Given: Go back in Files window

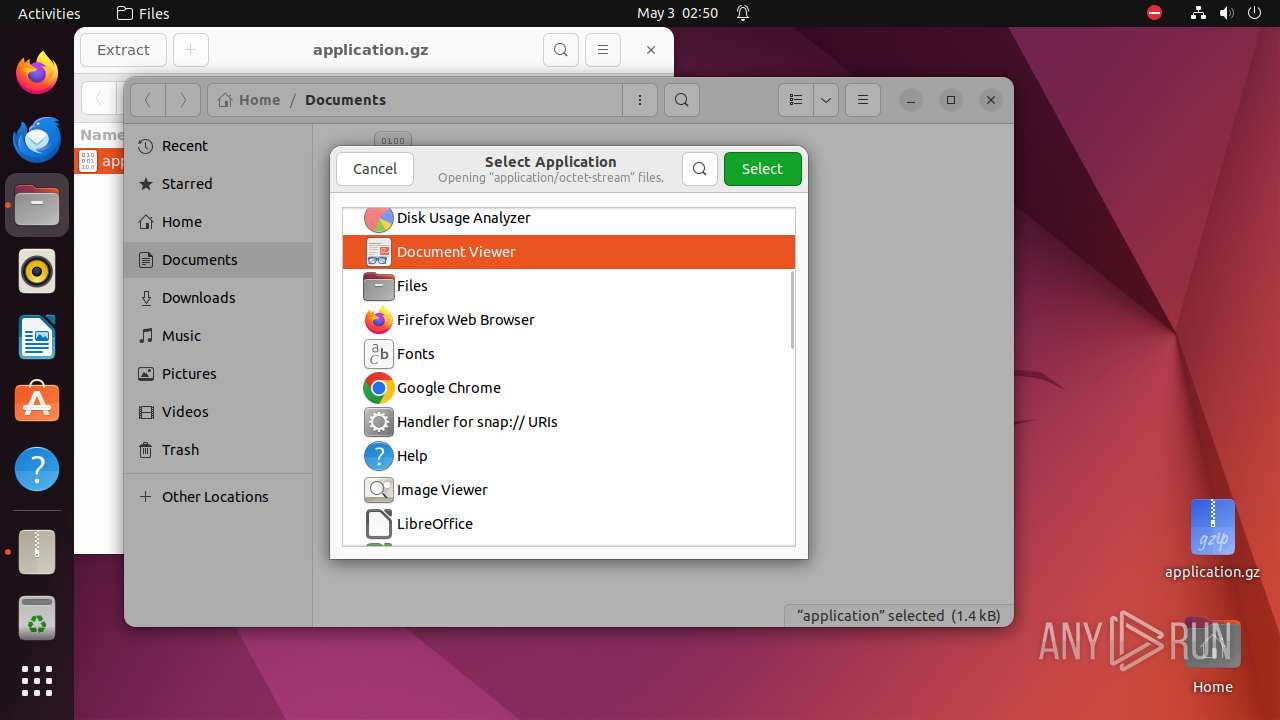Looking at the screenshot, I should (148, 100).
